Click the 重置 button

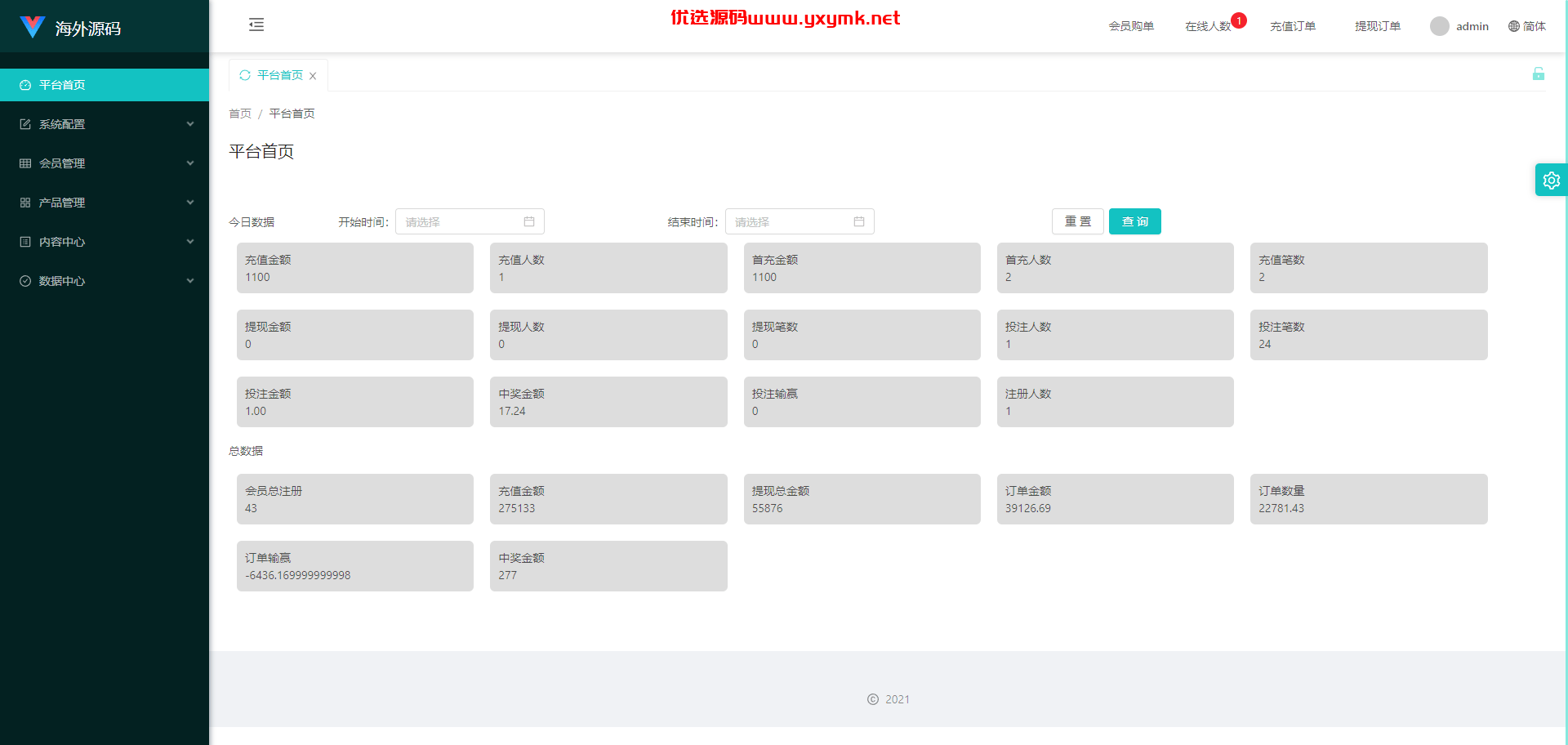pyautogui.click(x=1078, y=221)
